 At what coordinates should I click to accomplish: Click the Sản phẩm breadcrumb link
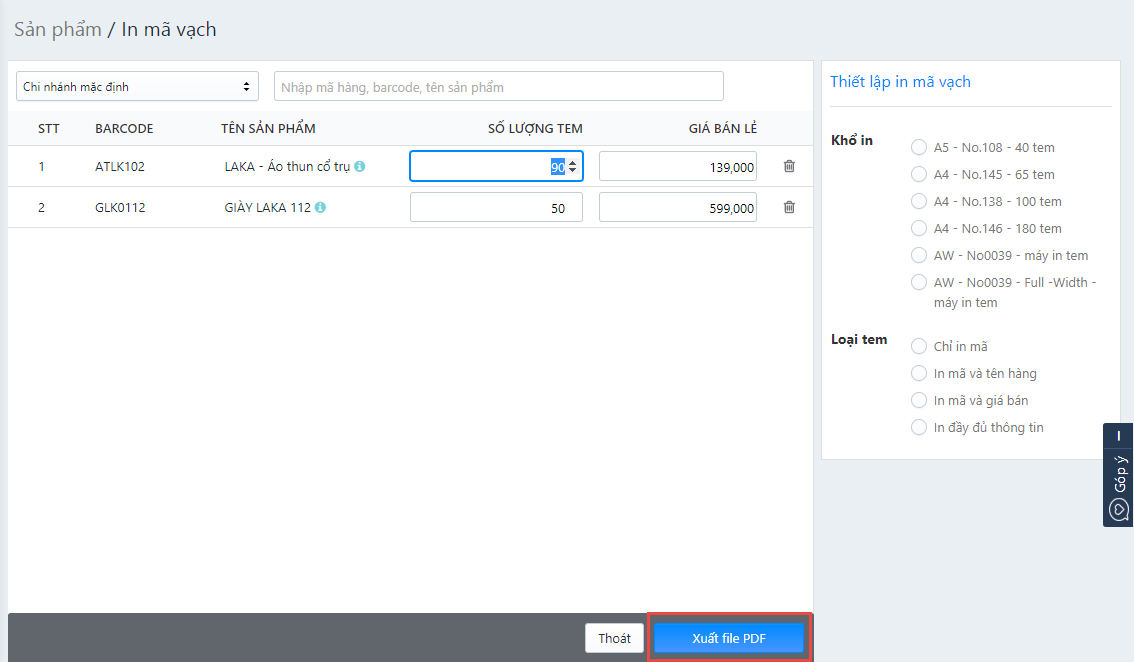[x=58, y=29]
